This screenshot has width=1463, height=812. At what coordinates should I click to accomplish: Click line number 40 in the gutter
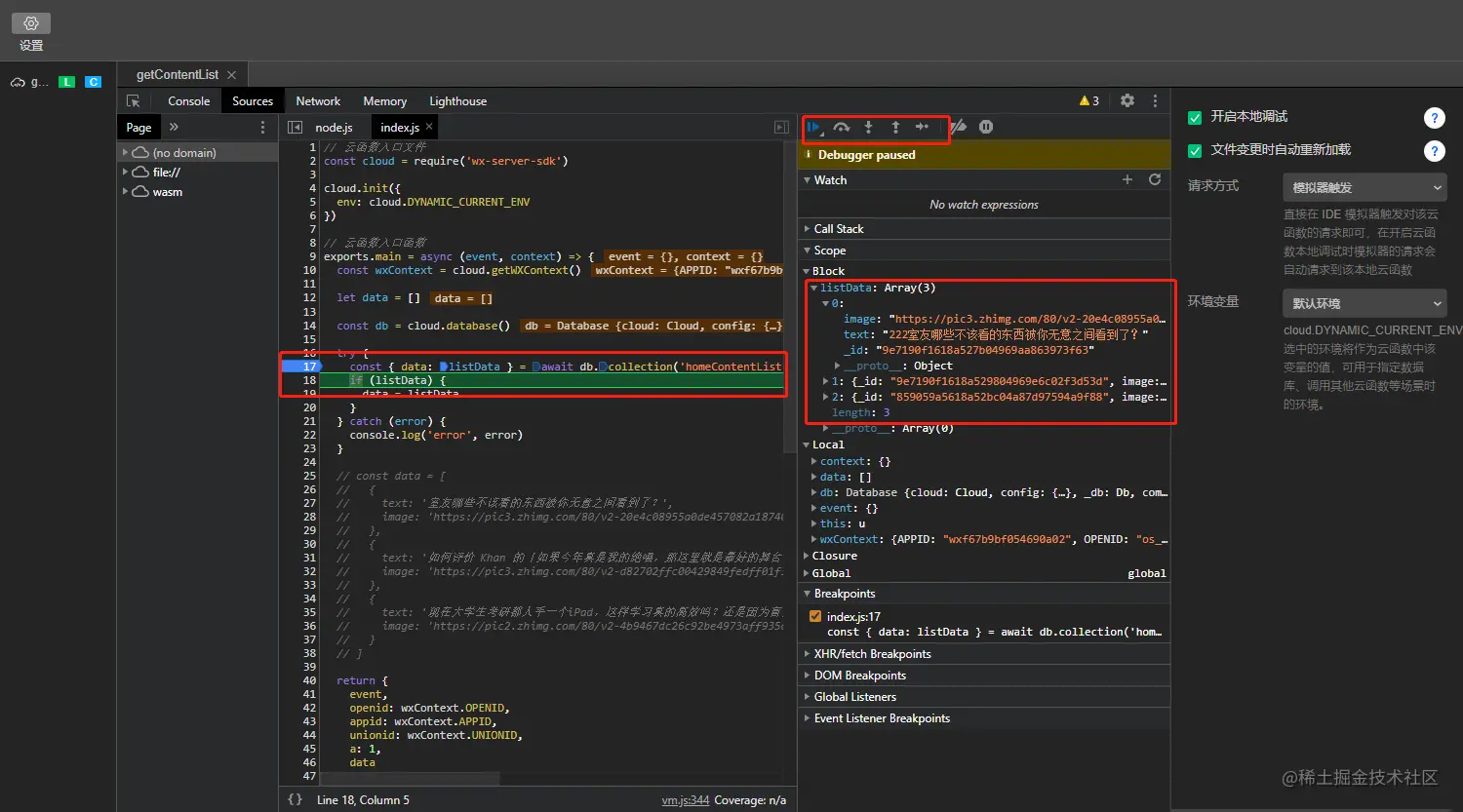click(309, 680)
